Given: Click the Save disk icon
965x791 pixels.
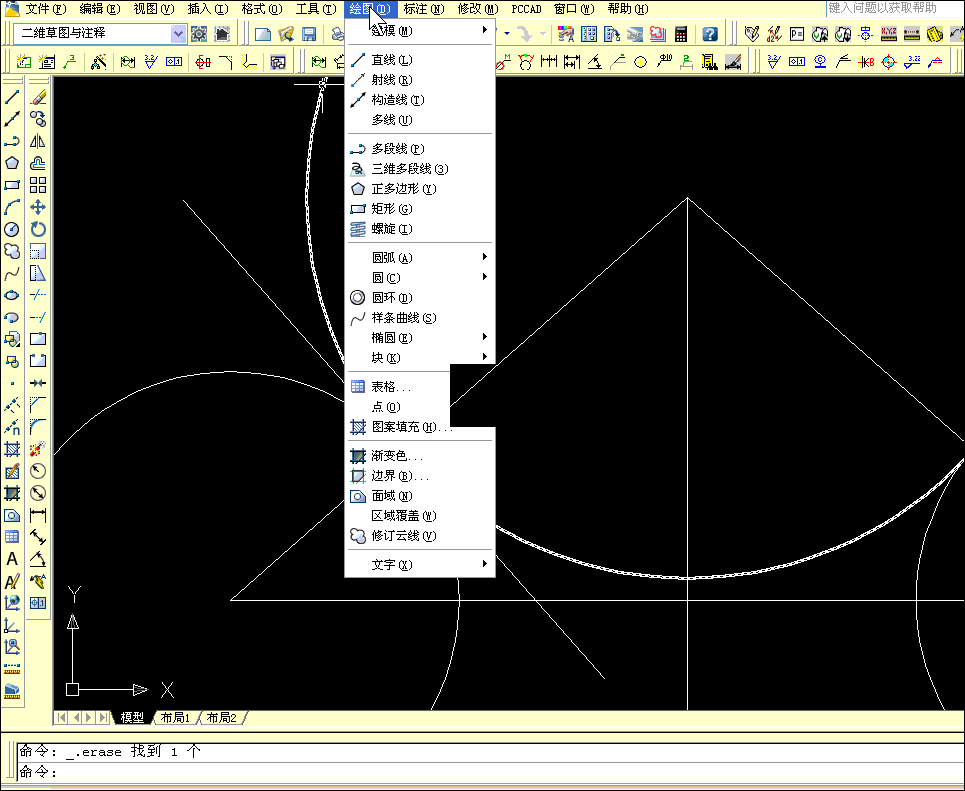Looking at the screenshot, I should [x=309, y=33].
